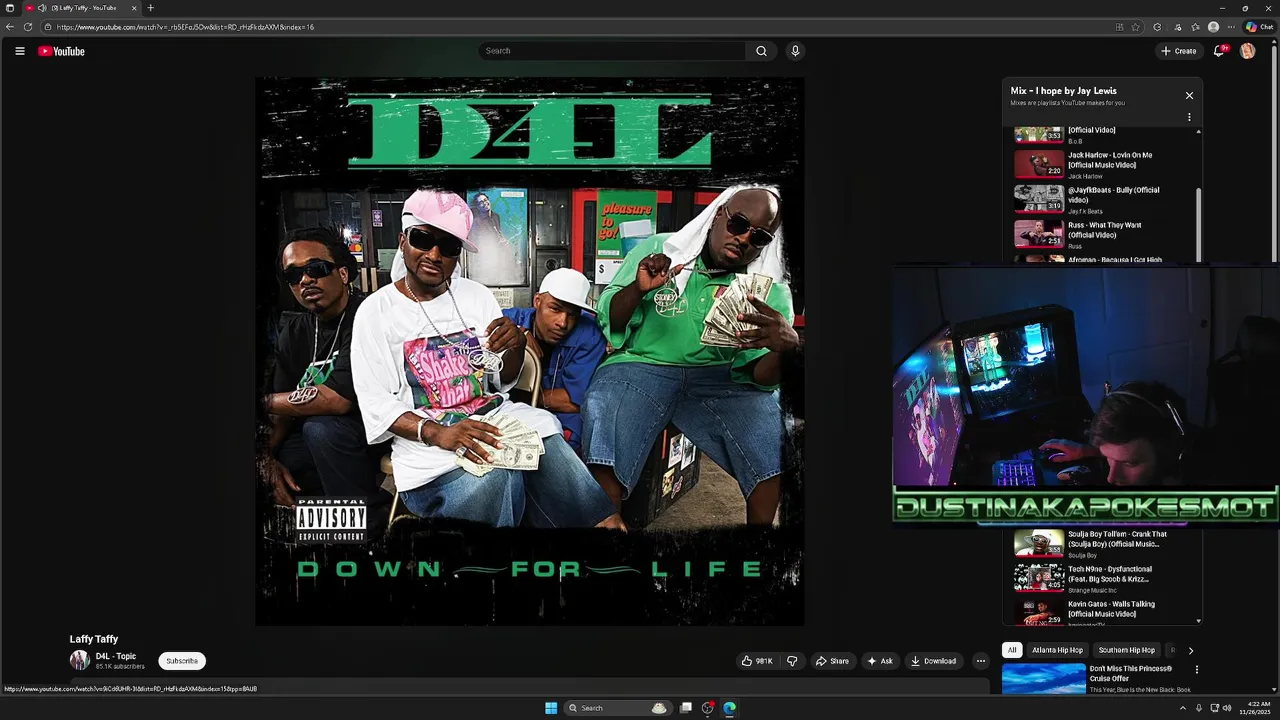Open Mix - I hope by Jay Lewis title
Image resolution: width=1280 pixels, height=720 pixels.
pyautogui.click(x=1063, y=91)
